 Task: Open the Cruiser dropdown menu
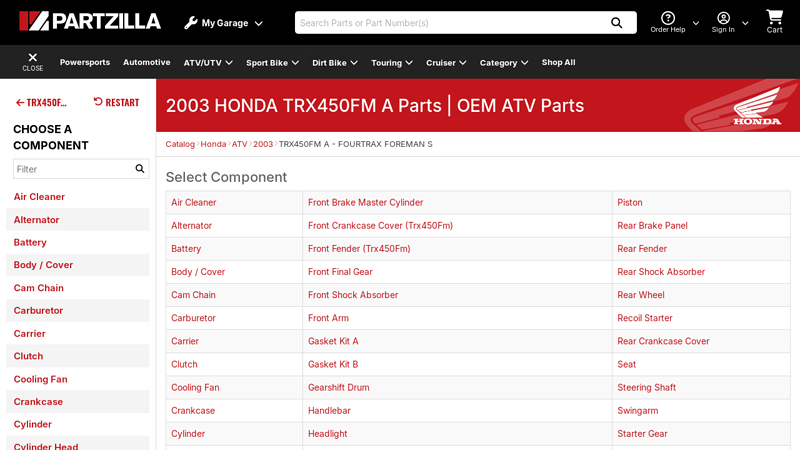446,63
